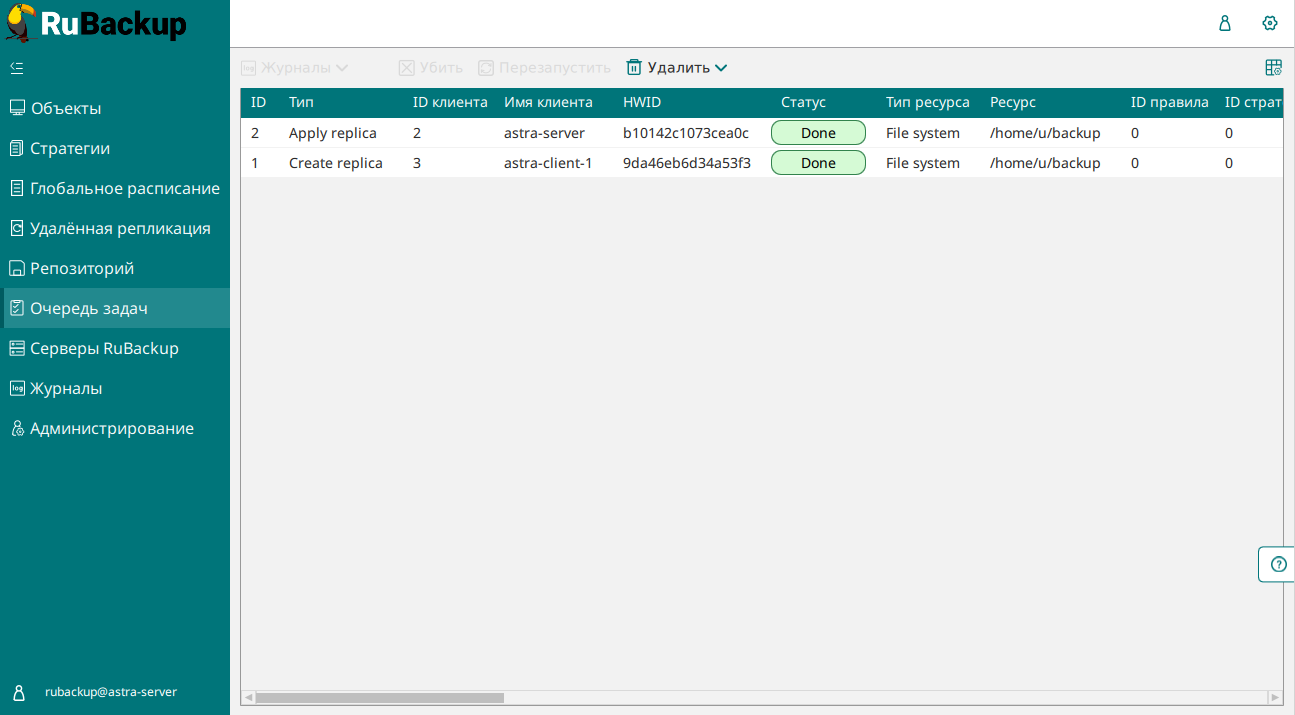
Task: Open the Администрирование section
Action: point(111,428)
